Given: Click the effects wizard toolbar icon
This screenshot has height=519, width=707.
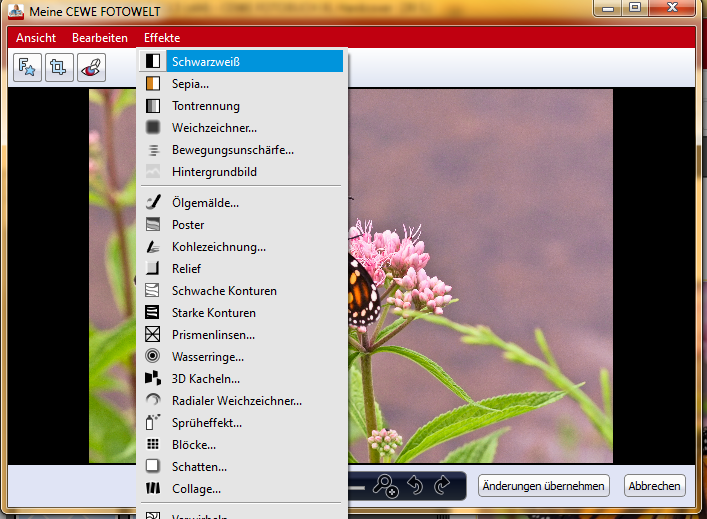Looking at the screenshot, I should (x=28, y=68).
